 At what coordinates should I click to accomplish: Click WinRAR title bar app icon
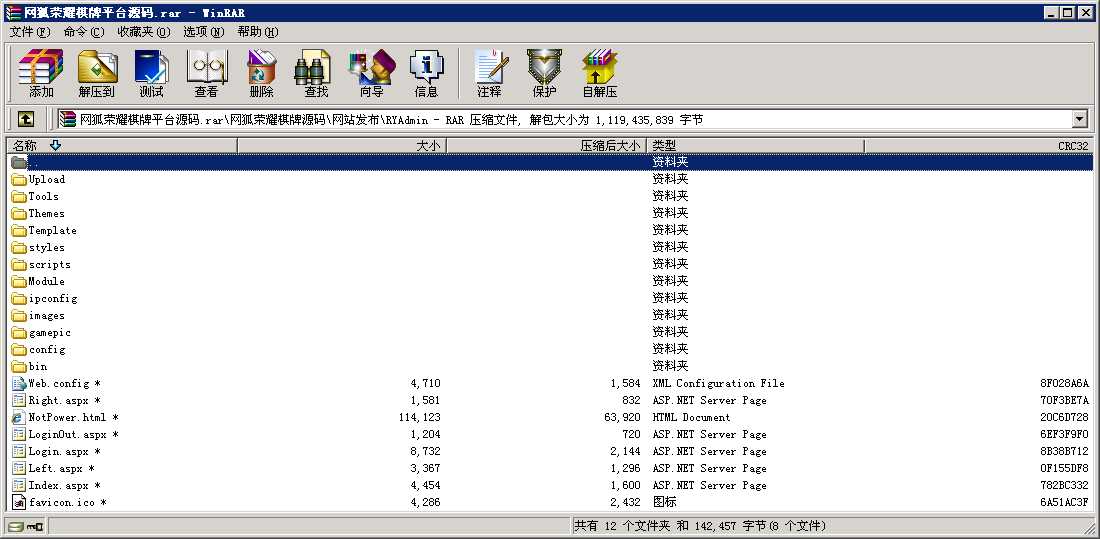(13, 13)
